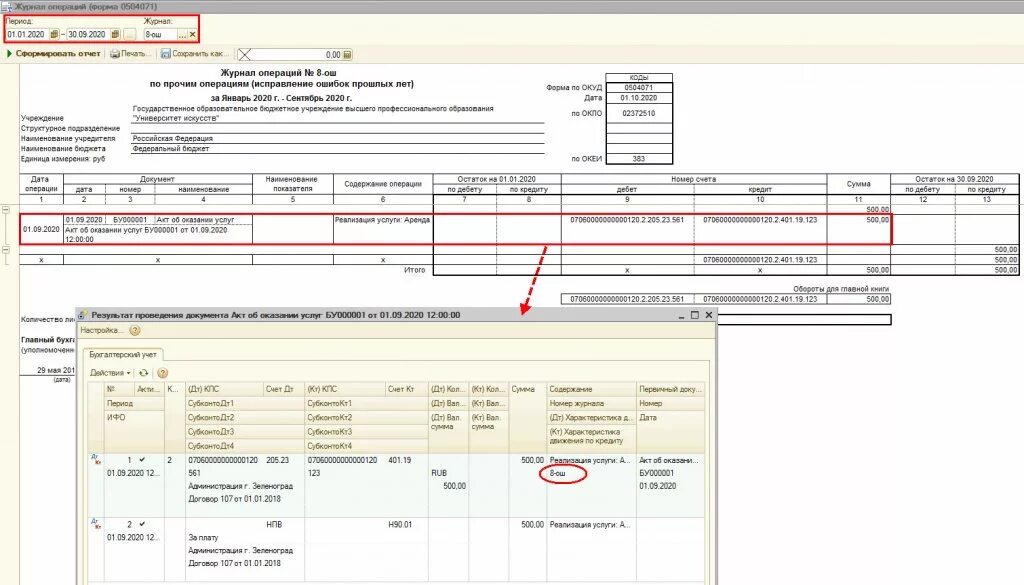Image resolution: width=1024 pixels, height=585 pixels.
Task: Switch to Бухгалтерский учет tab
Action: [123, 355]
